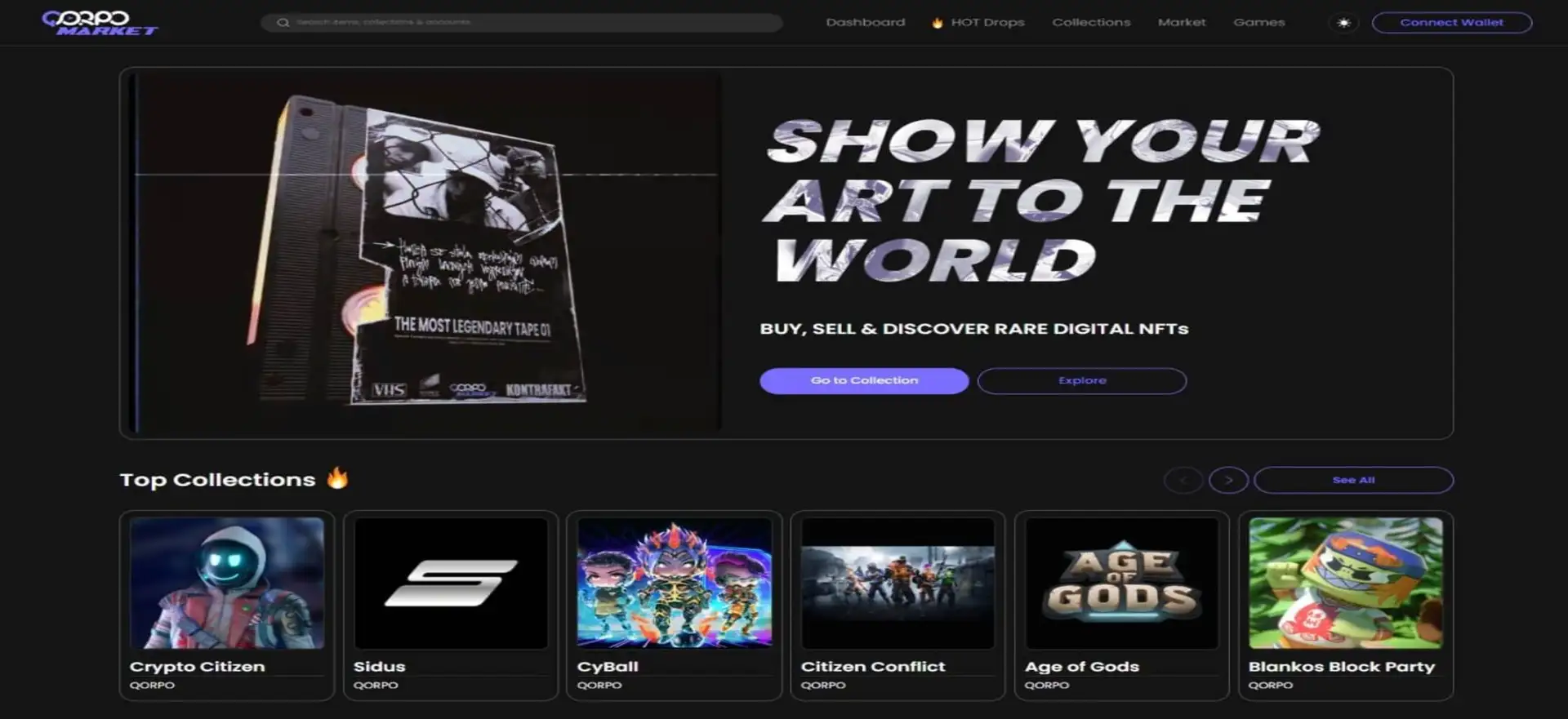
Task: Navigate to the Market page
Action: coord(1181,23)
